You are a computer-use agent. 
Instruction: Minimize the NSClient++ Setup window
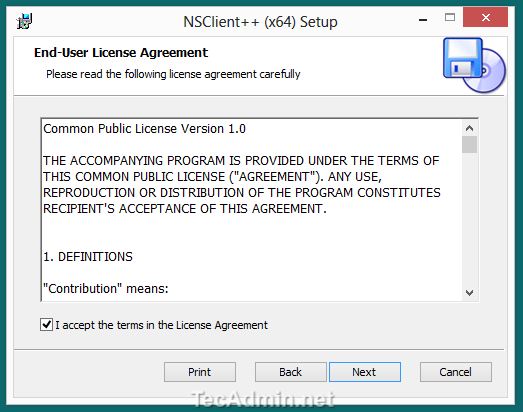[423, 19]
